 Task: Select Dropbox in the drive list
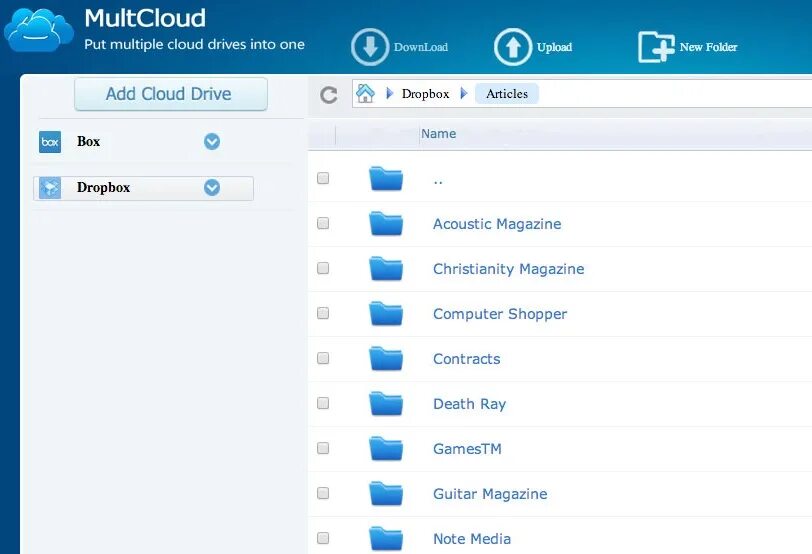pyautogui.click(x=104, y=187)
